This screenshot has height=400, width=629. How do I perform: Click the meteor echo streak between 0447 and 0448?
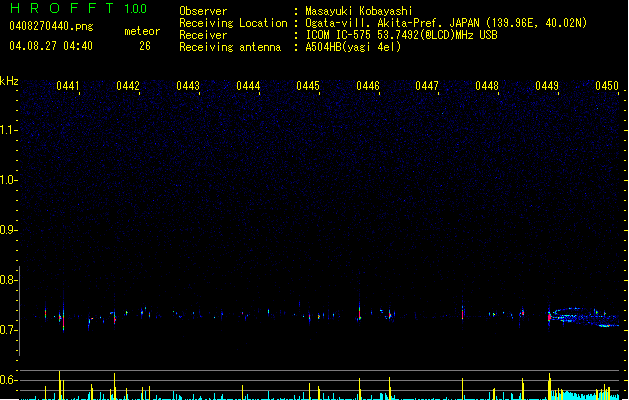[x=463, y=312]
